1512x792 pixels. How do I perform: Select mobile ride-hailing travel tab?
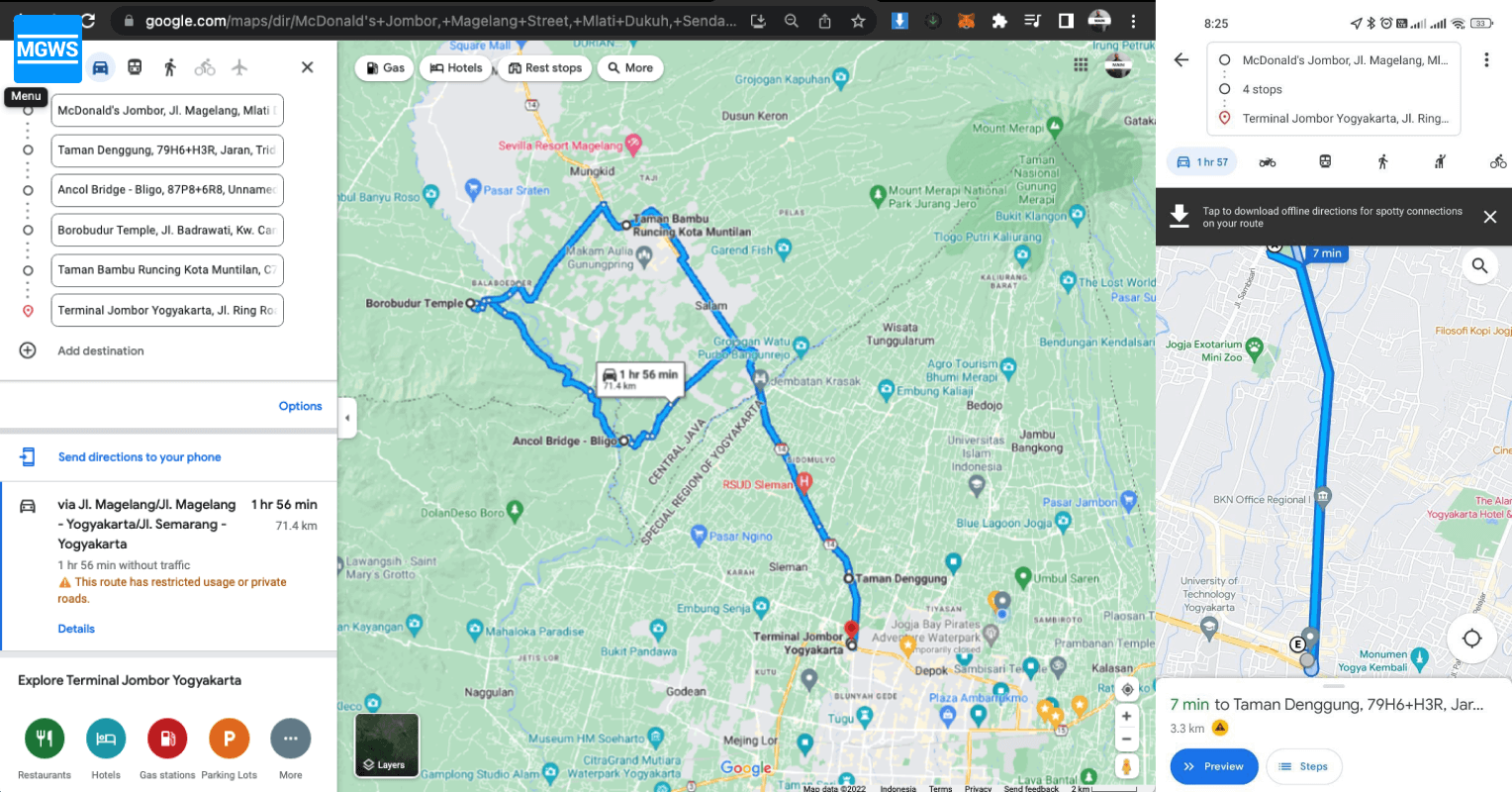1441,162
